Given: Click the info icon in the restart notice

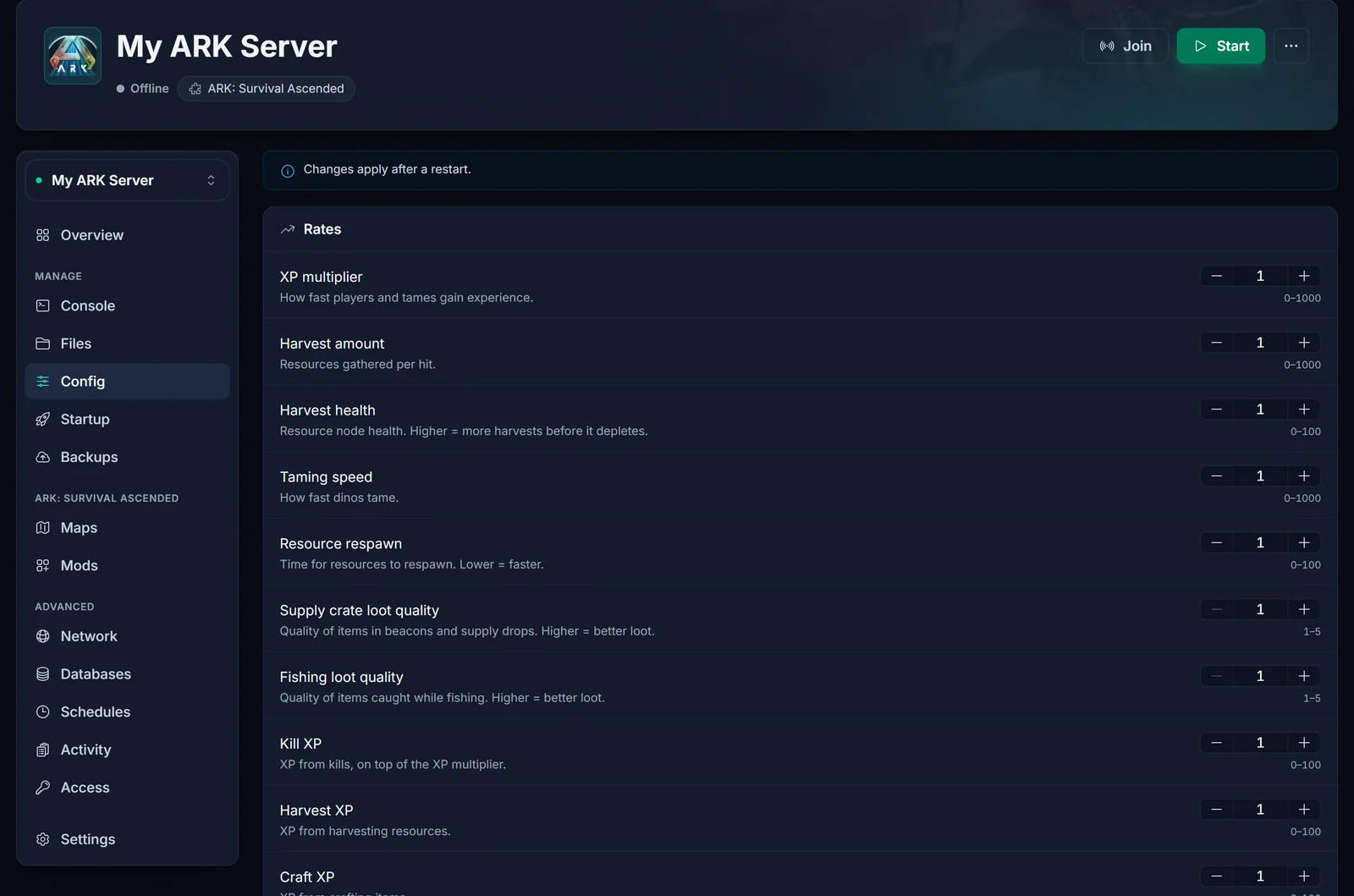Looking at the screenshot, I should coord(288,170).
